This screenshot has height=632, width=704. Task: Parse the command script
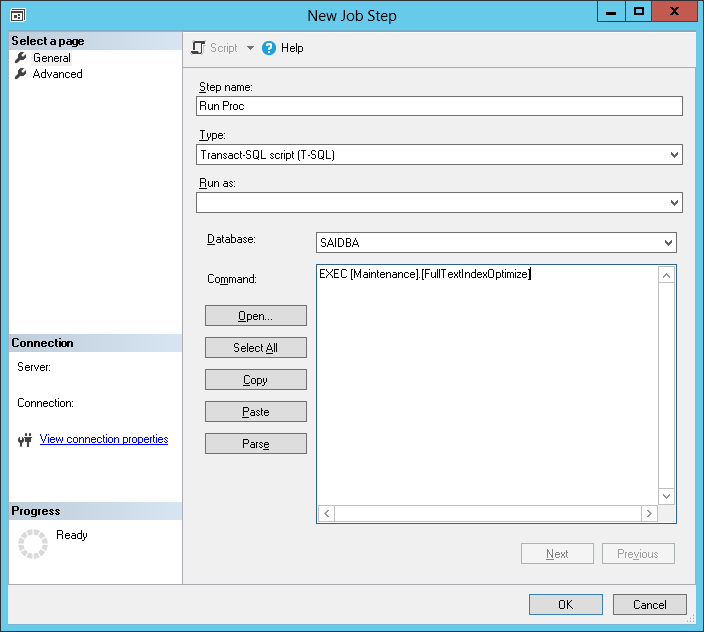tap(255, 444)
